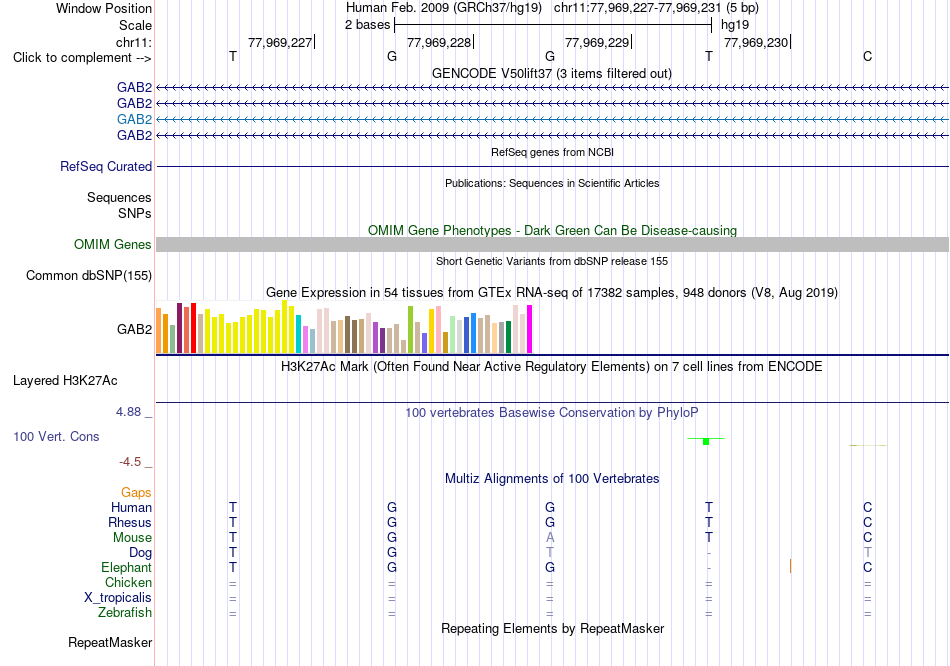Open '100 vertebrates Basewise Conservation by PhyloP' title

coord(552,413)
